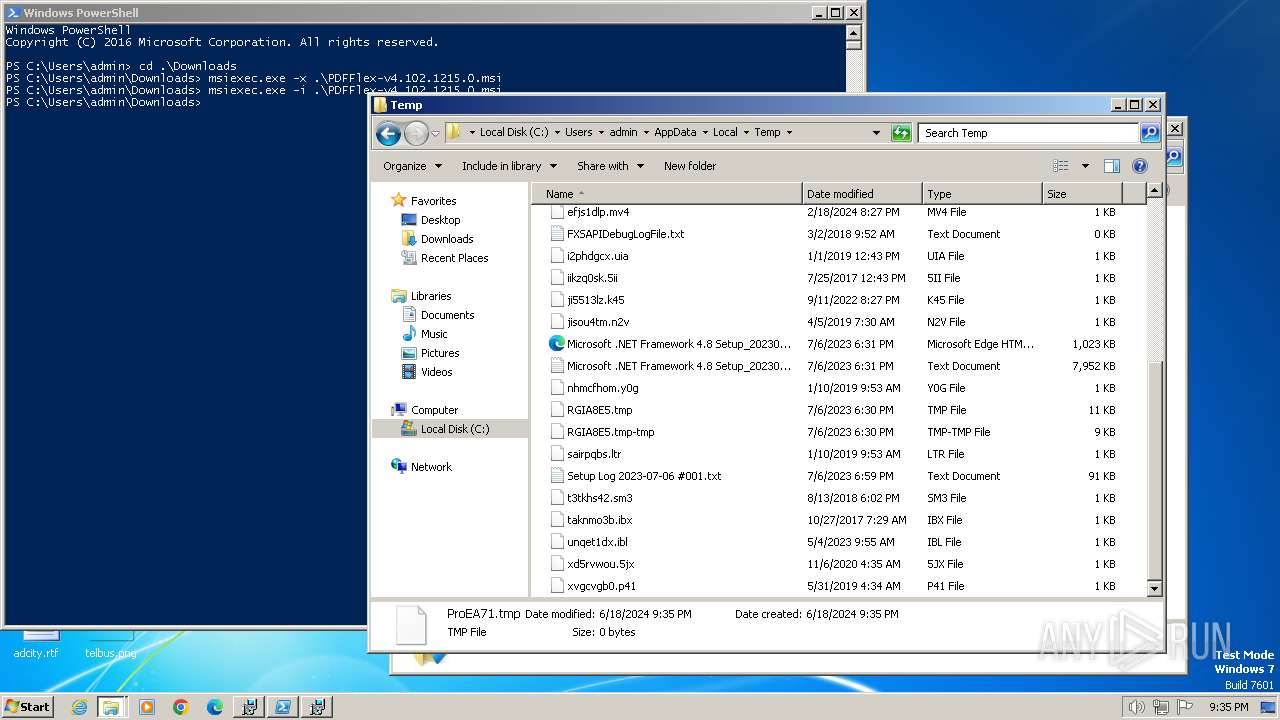Sort files by Date modified column

[862, 194]
